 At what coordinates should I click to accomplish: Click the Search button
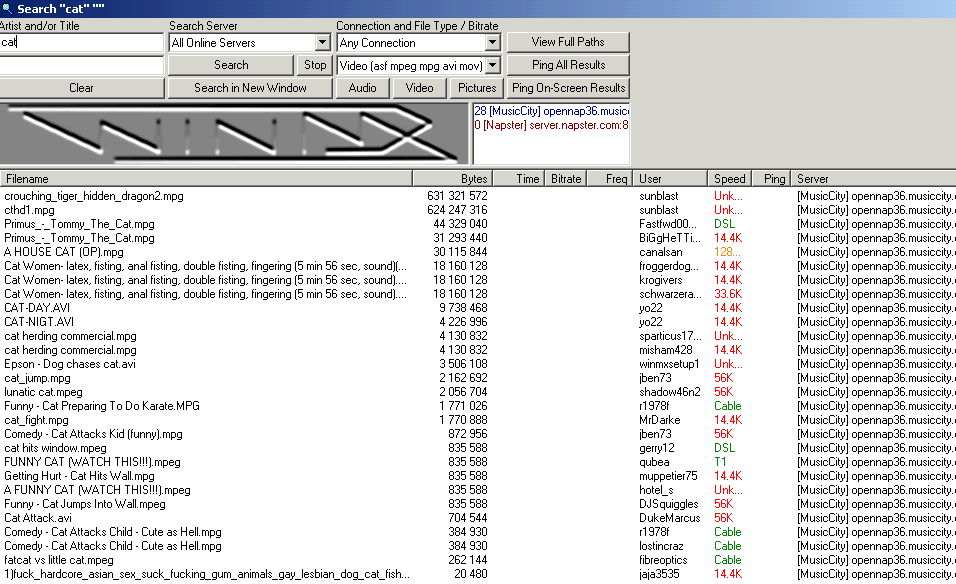tap(231, 65)
